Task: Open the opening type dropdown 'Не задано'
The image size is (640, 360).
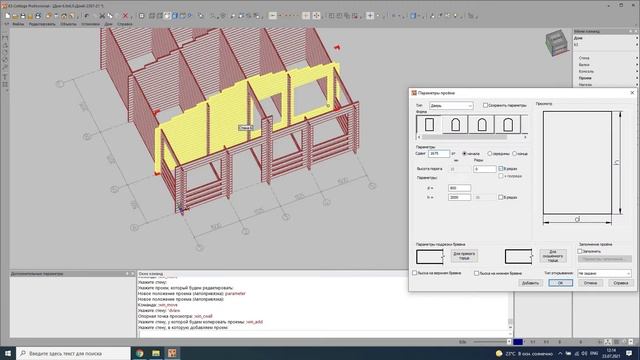Action: (x=604, y=273)
